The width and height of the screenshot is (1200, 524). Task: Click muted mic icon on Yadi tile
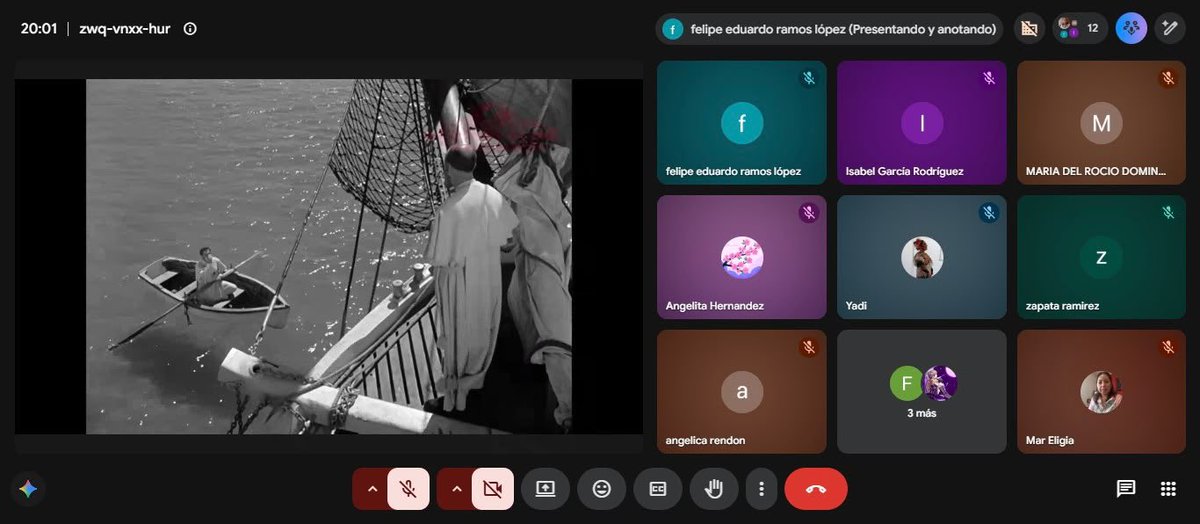[x=989, y=212]
